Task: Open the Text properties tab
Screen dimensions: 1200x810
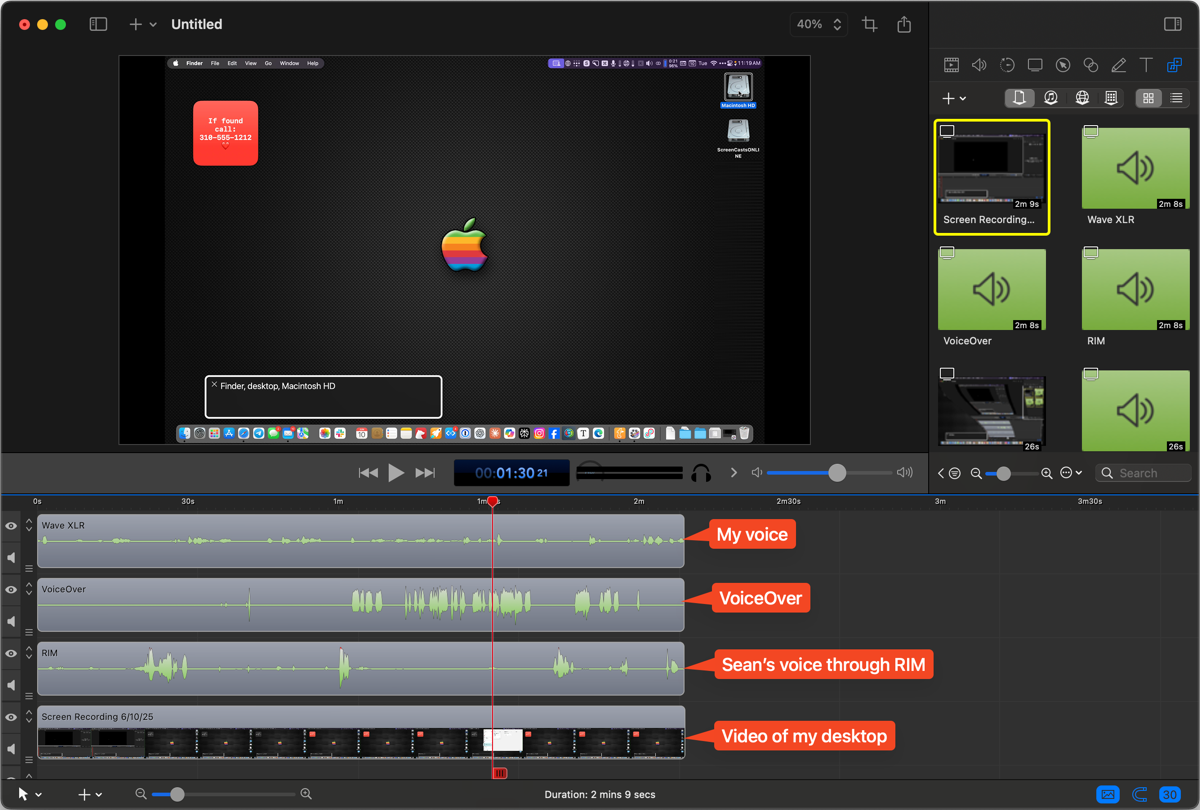Action: tap(1146, 65)
